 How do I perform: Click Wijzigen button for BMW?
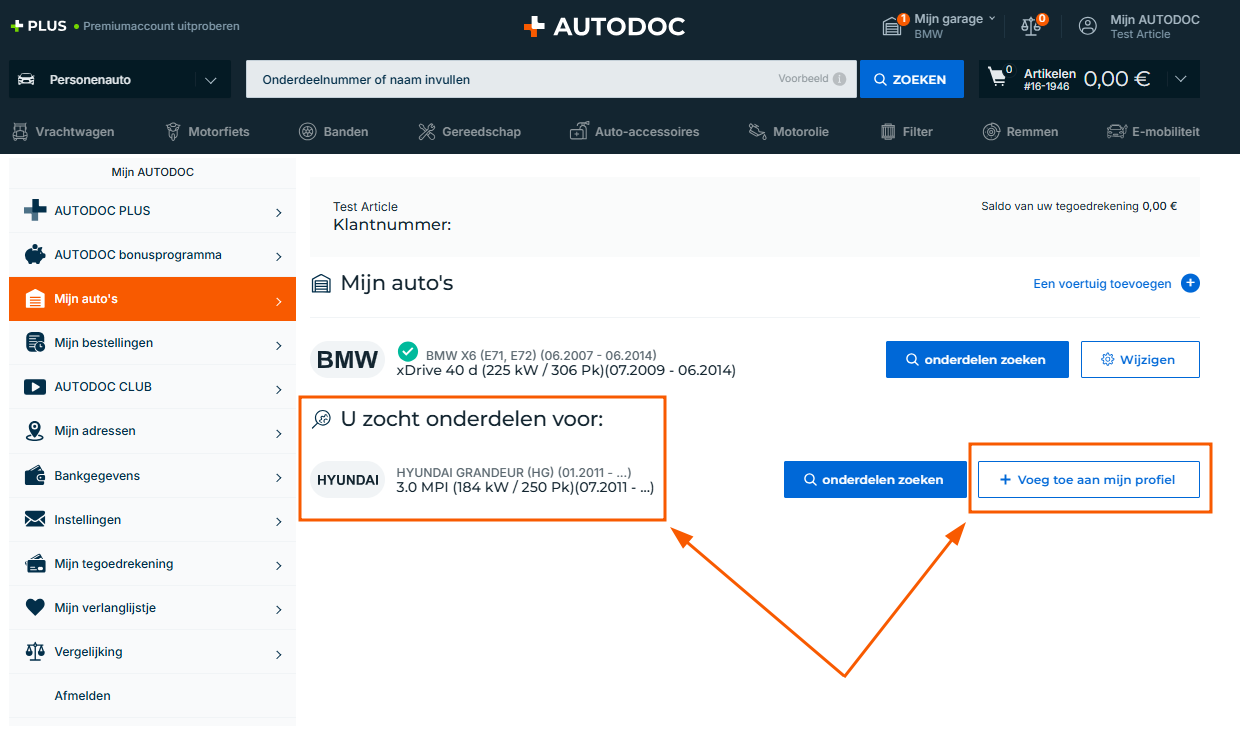(1139, 359)
